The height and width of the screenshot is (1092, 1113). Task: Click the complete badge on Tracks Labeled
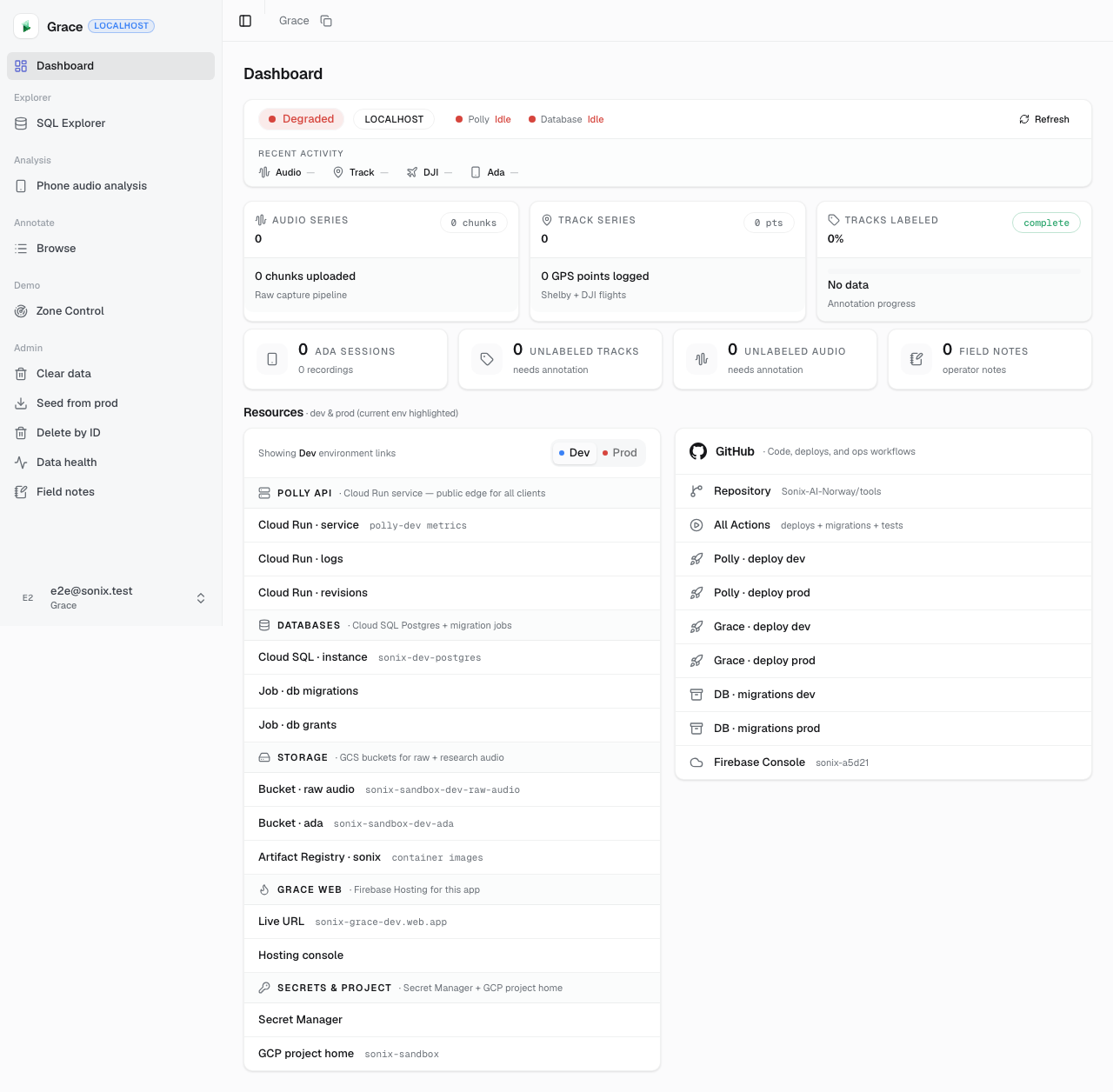pos(1046,223)
